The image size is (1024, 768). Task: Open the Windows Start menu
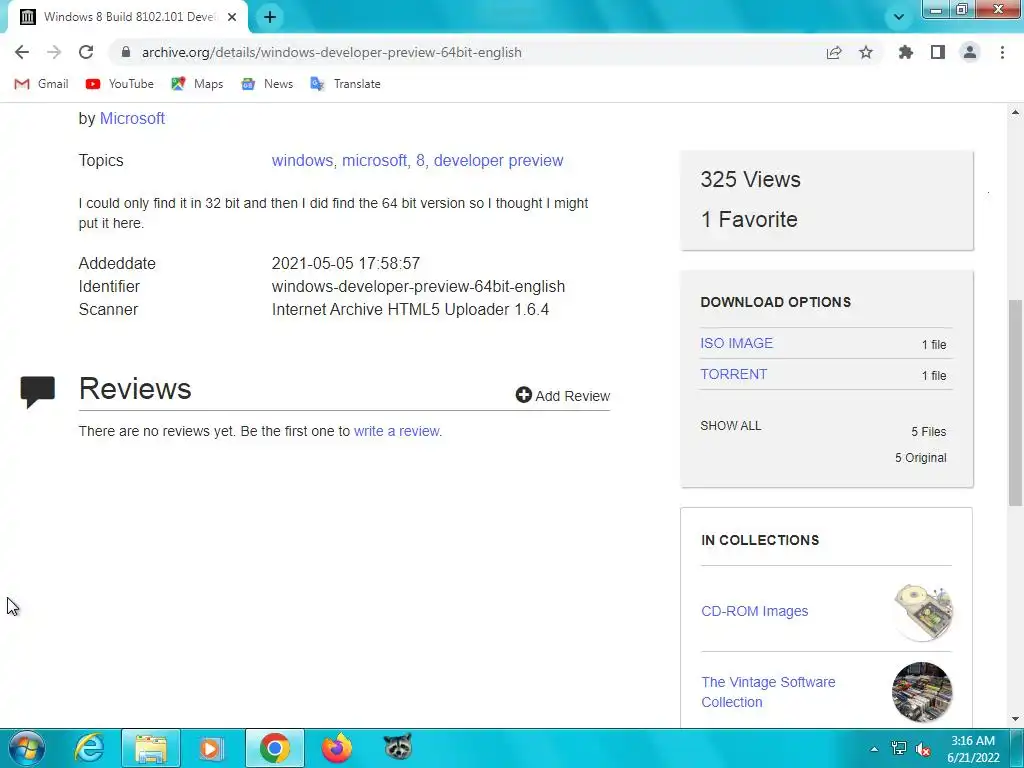tap(26, 748)
